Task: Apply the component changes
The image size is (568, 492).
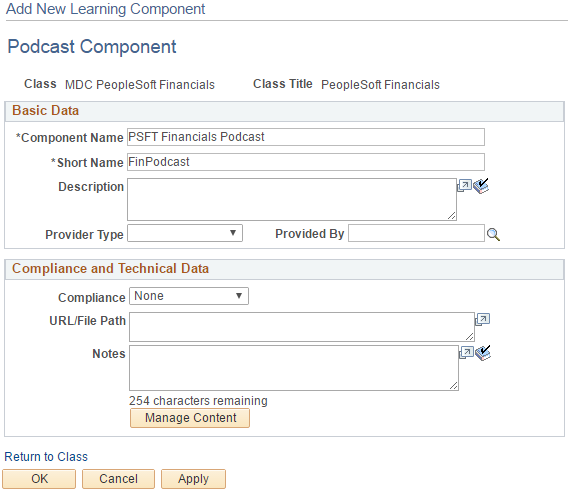Action: (x=193, y=479)
